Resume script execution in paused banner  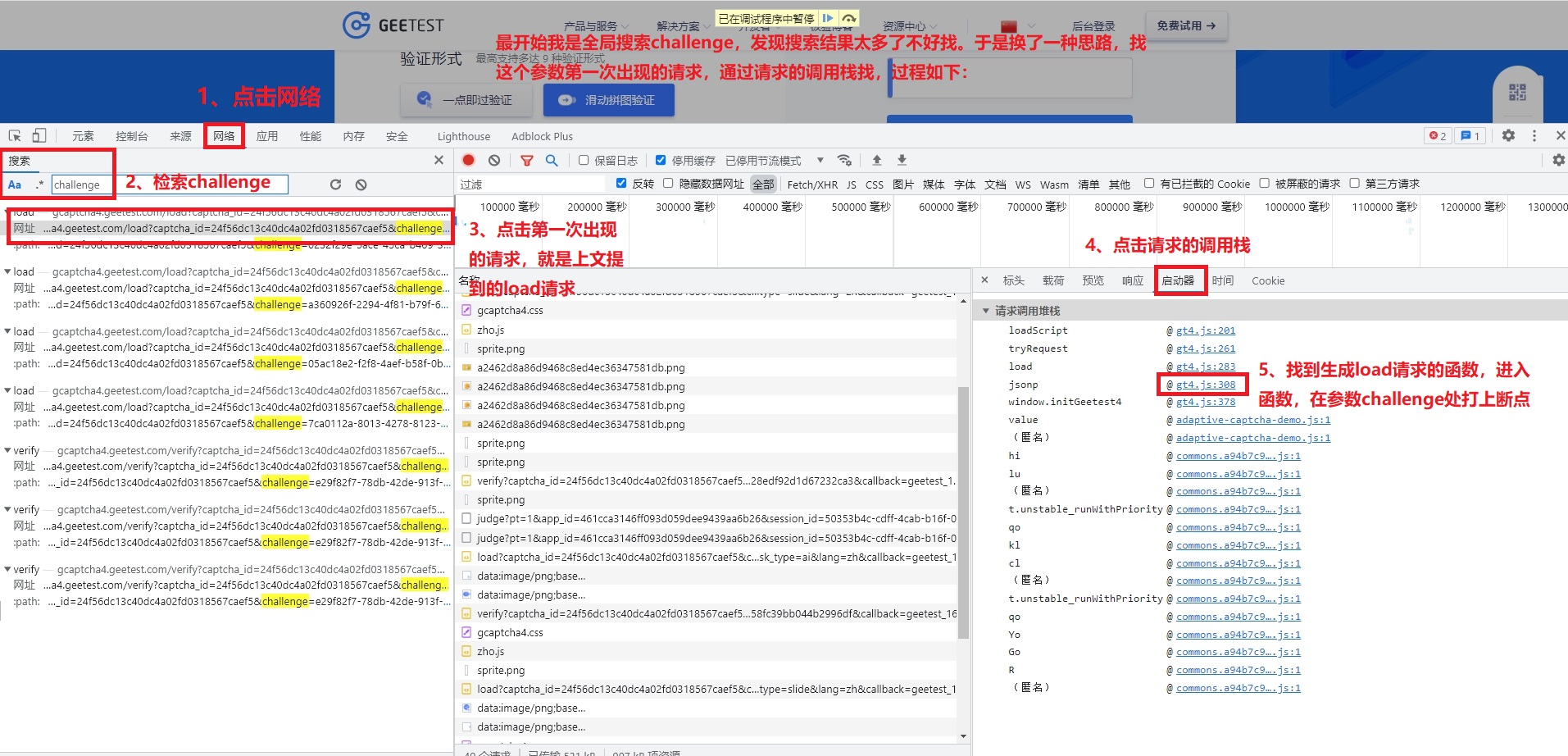pos(829,18)
